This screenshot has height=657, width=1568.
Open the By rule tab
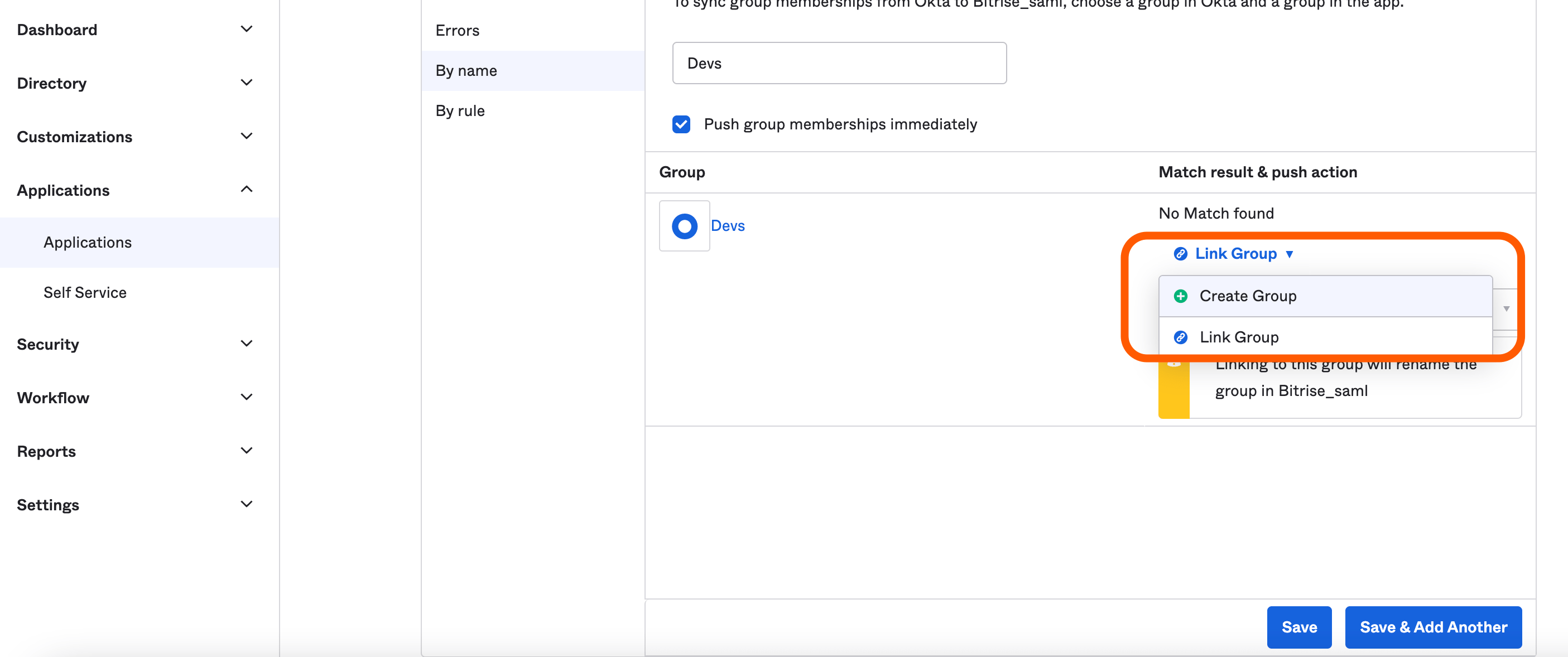click(460, 111)
